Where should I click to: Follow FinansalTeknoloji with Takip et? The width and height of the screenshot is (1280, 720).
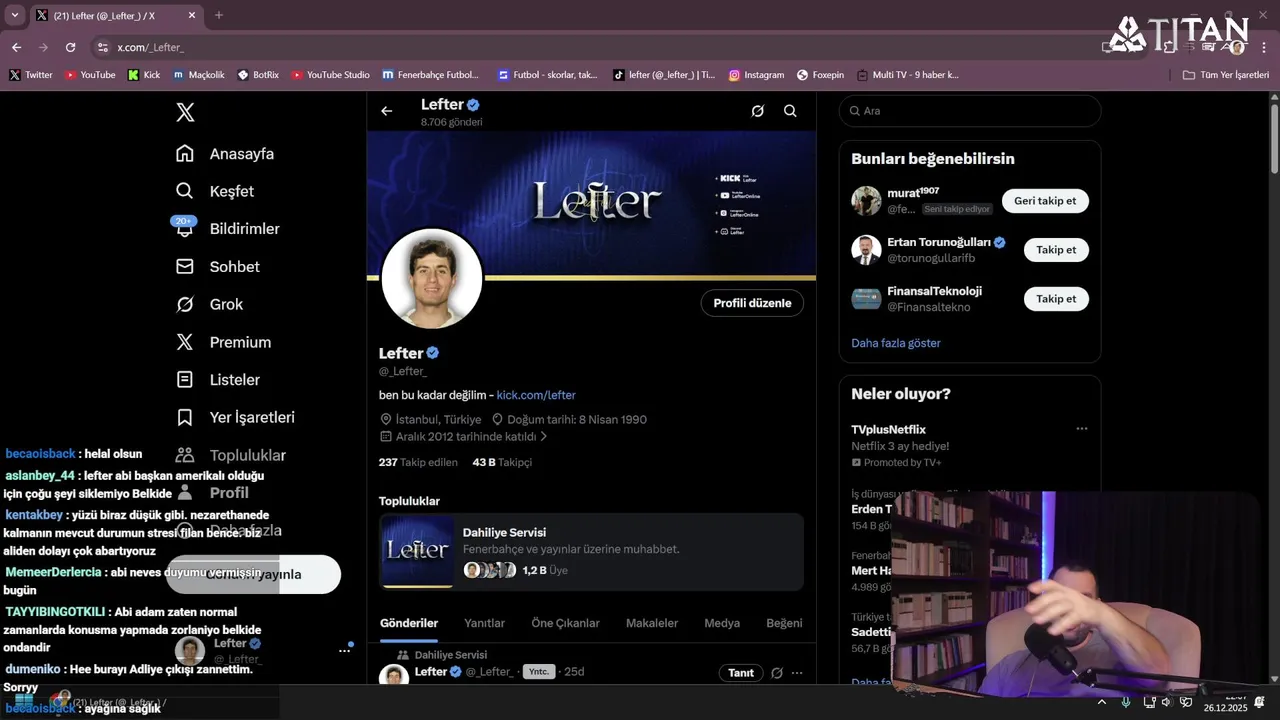pyautogui.click(x=1056, y=299)
